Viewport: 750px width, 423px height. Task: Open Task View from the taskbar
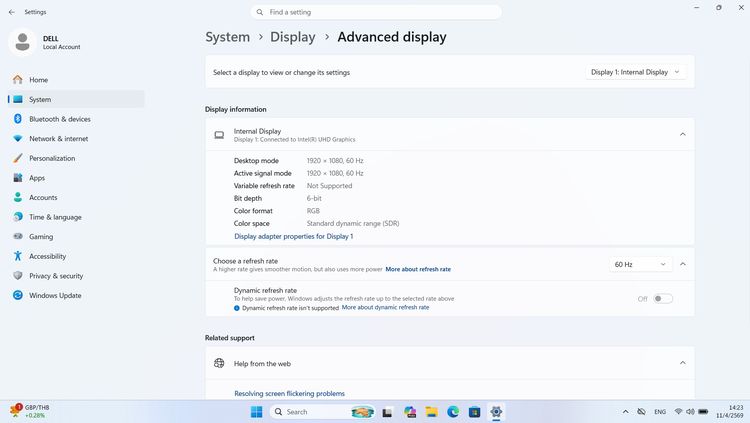387,412
